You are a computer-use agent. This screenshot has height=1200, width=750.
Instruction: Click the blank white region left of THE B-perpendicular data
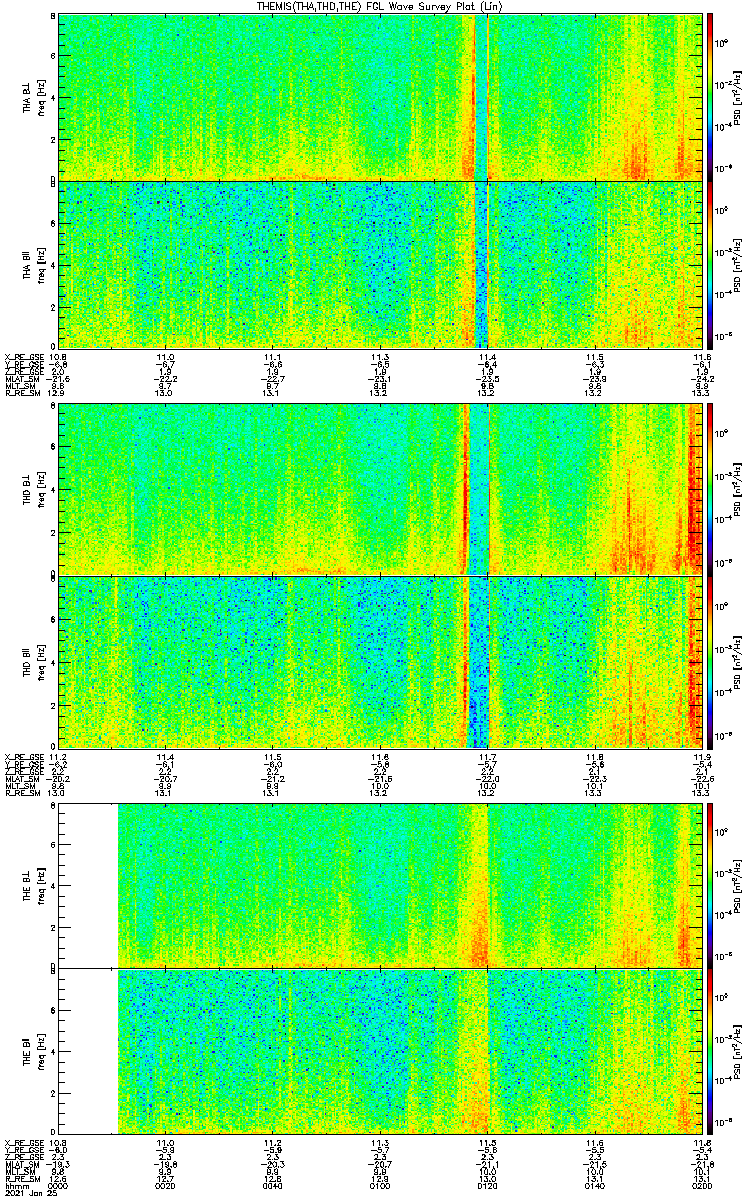[88, 884]
